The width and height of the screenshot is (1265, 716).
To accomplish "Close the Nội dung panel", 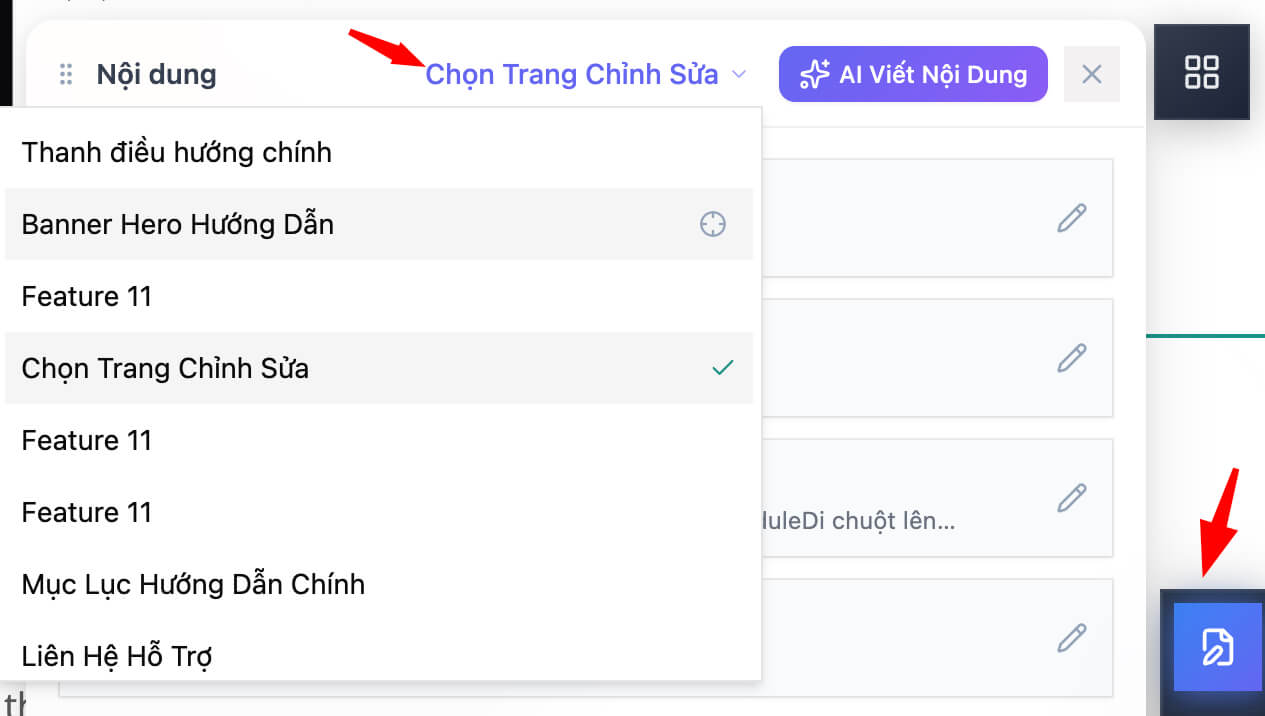I will pos(1092,74).
